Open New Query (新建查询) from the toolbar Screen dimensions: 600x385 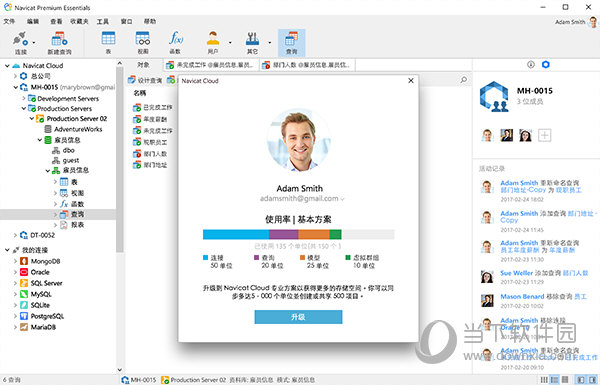click(59, 42)
